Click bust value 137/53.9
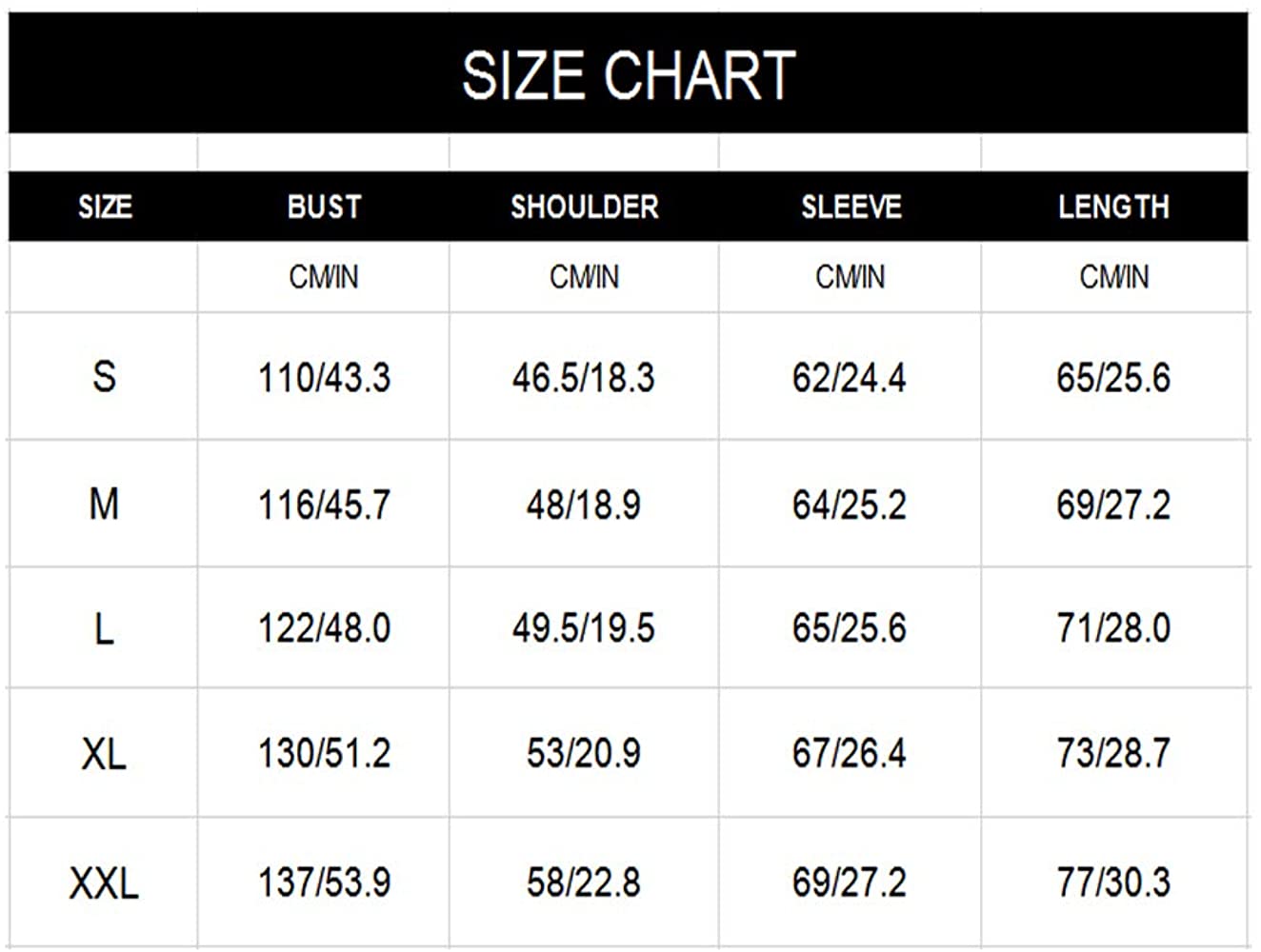The image size is (1261, 952). [x=324, y=883]
